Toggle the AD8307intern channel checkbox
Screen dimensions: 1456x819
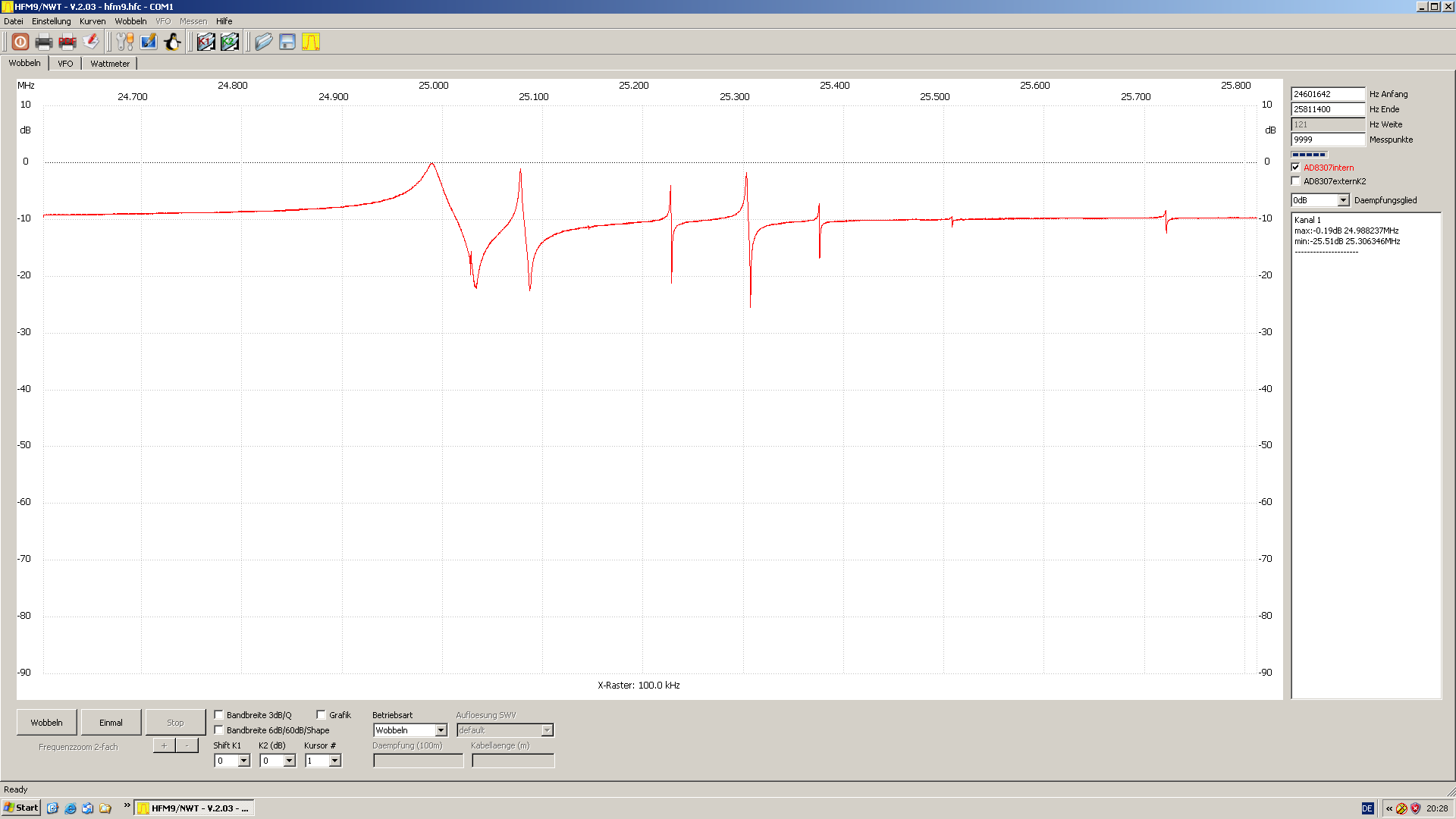point(1295,168)
